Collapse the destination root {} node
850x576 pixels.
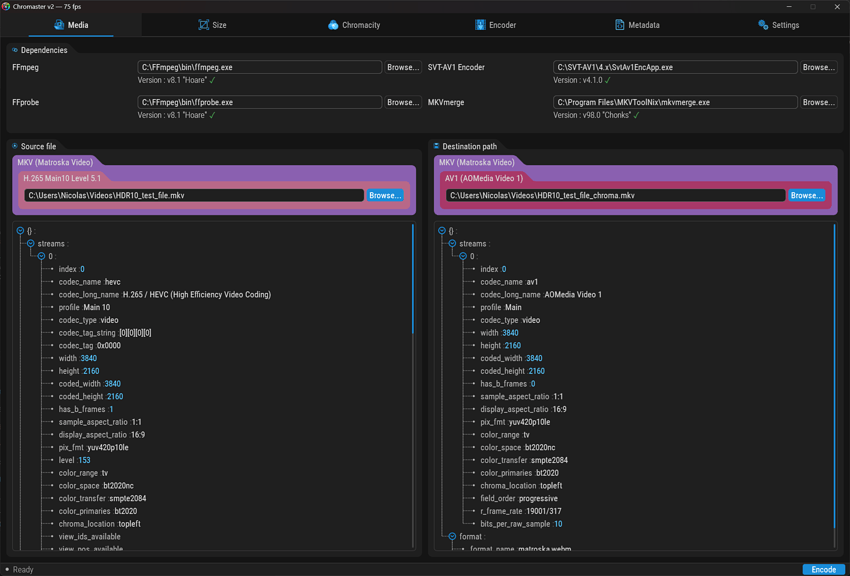442,230
